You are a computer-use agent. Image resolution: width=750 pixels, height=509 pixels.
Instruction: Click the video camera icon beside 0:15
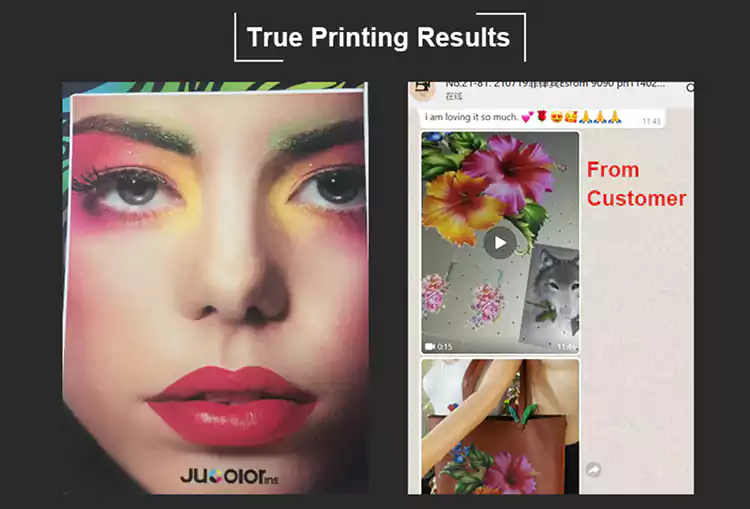pyautogui.click(x=430, y=346)
